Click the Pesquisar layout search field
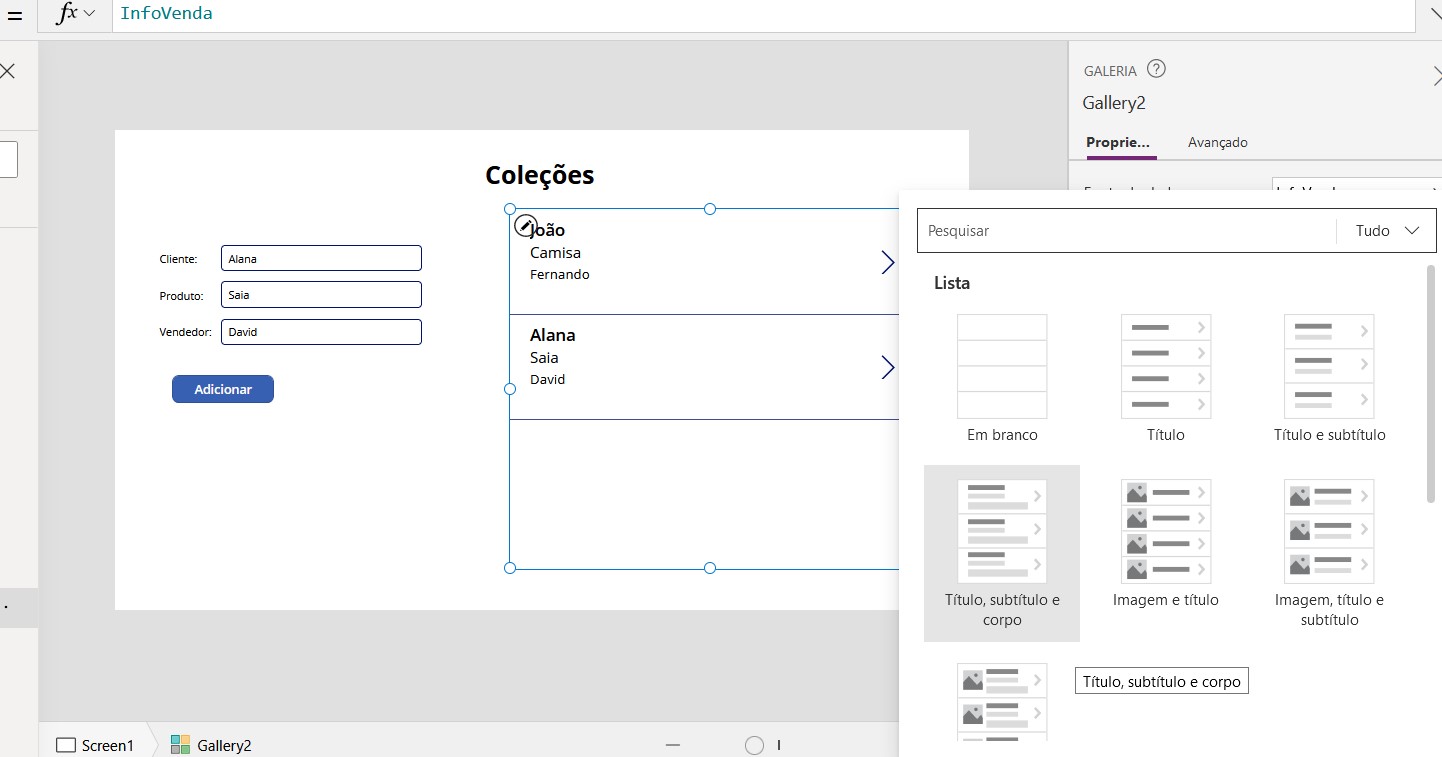1442x757 pixels. (1126, 231)
